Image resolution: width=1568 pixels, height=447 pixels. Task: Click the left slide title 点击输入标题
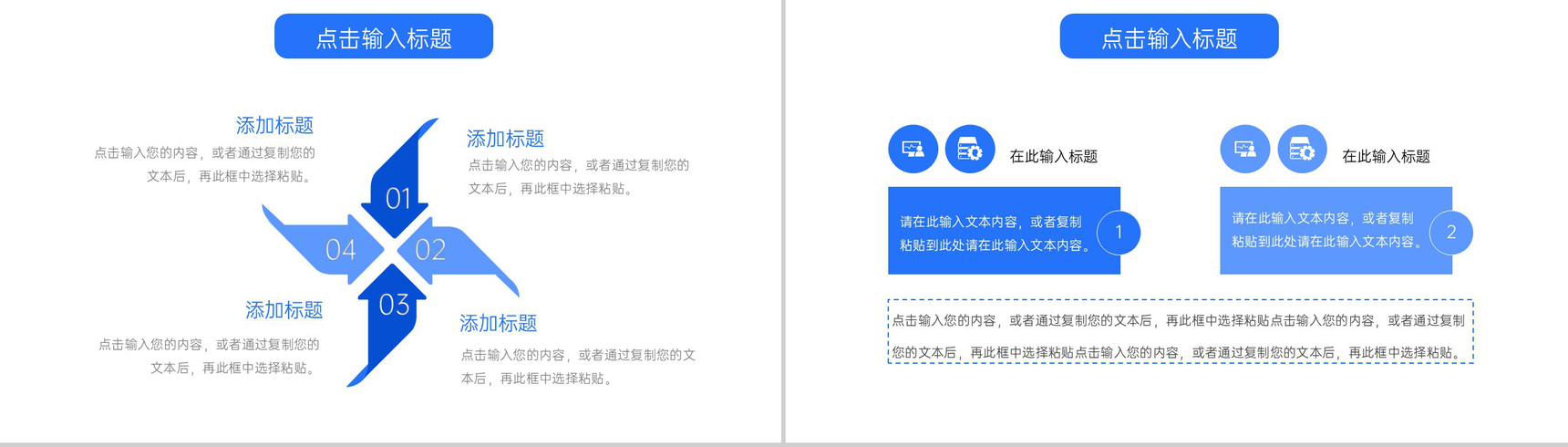point(384,36)
